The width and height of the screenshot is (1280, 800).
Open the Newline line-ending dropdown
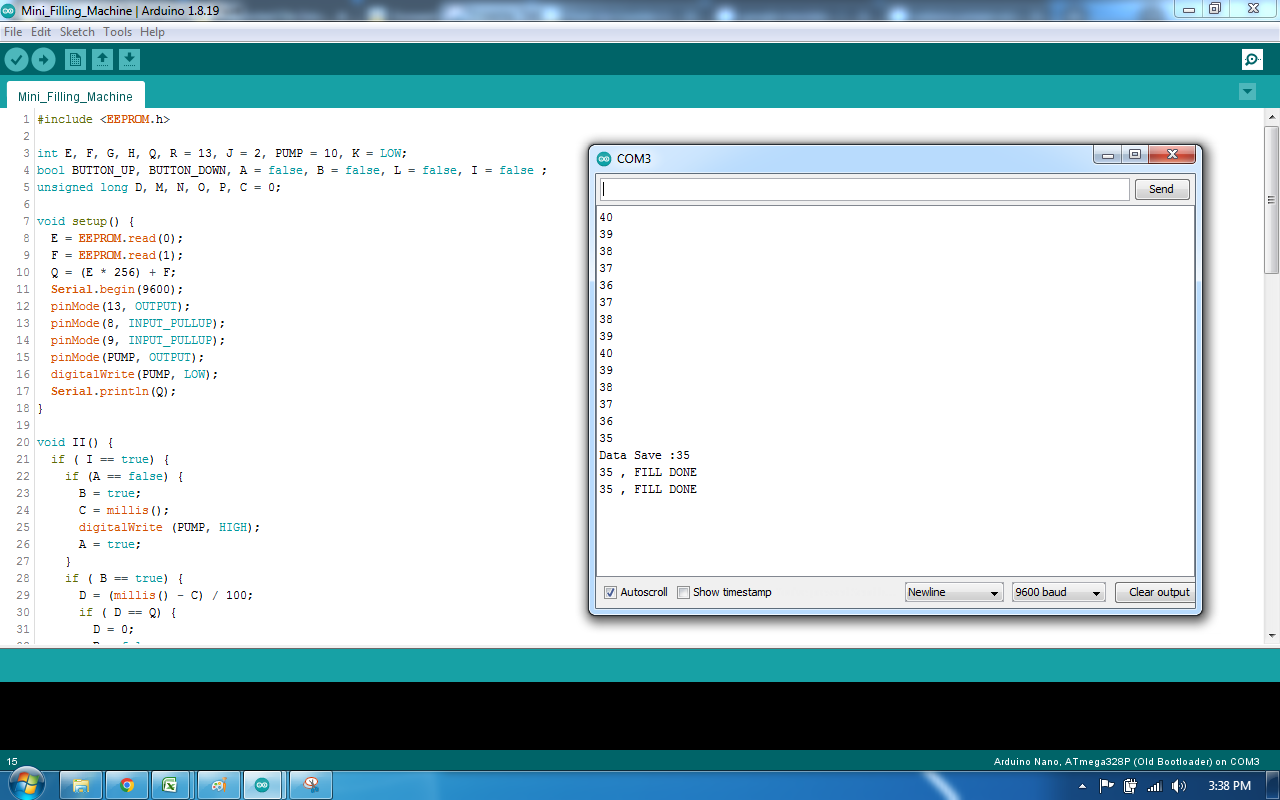pos(954,592)
